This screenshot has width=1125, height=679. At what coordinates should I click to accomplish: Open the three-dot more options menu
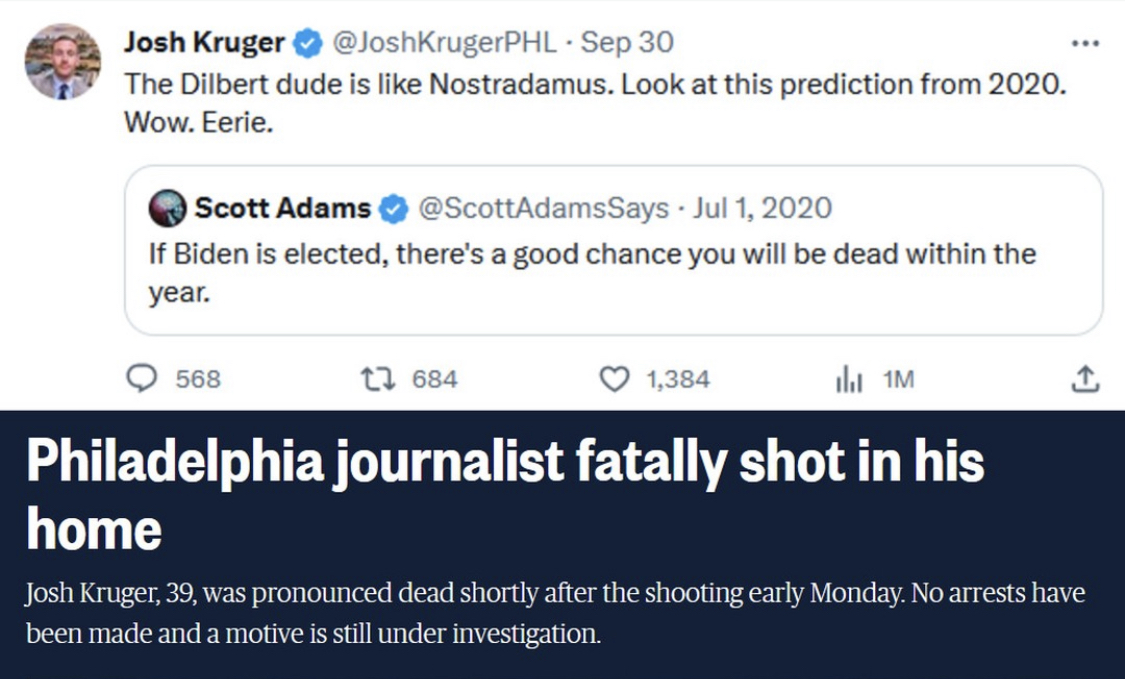click(x=1085, y=44)
